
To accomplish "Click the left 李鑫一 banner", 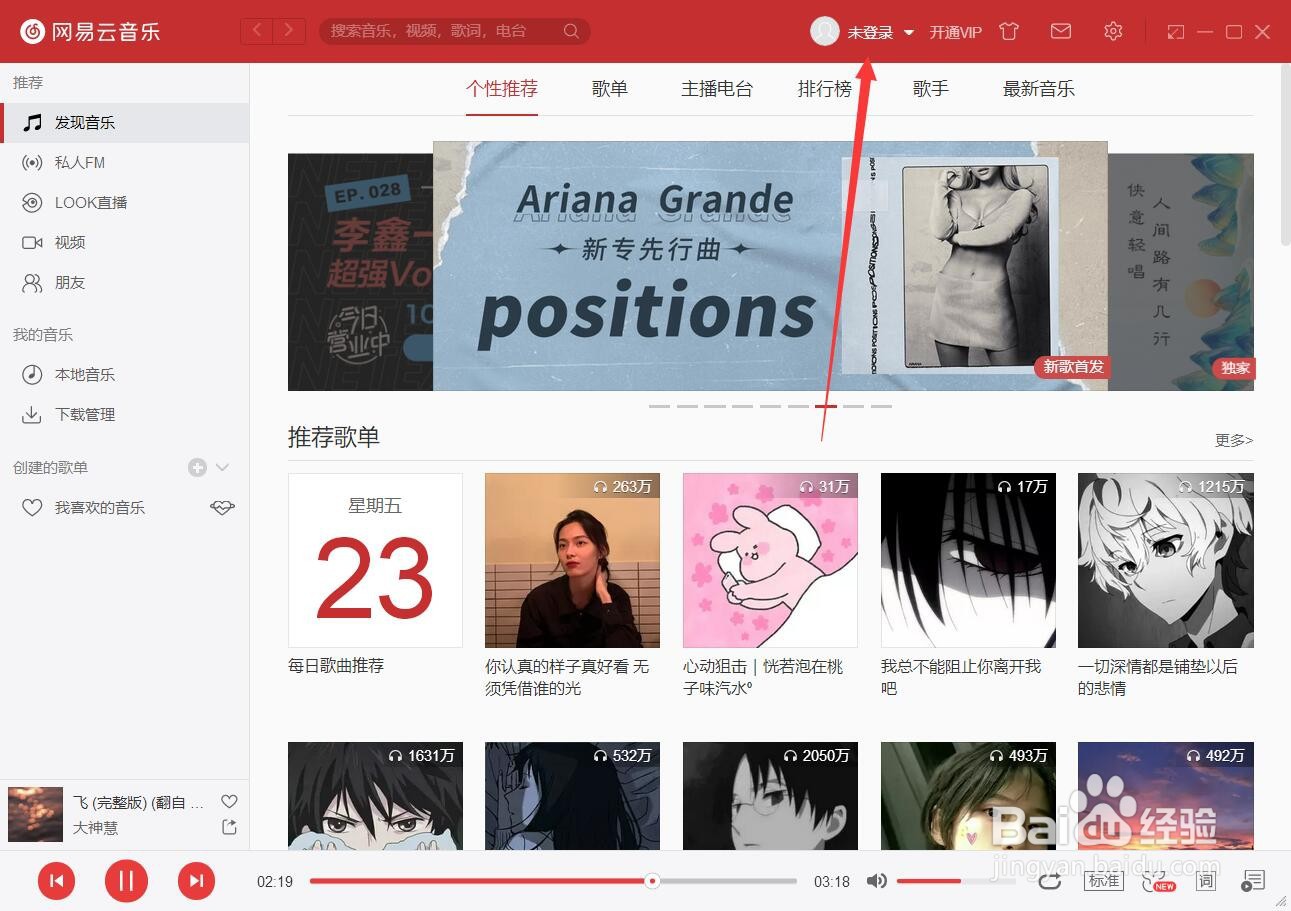I will pos(360,271).
